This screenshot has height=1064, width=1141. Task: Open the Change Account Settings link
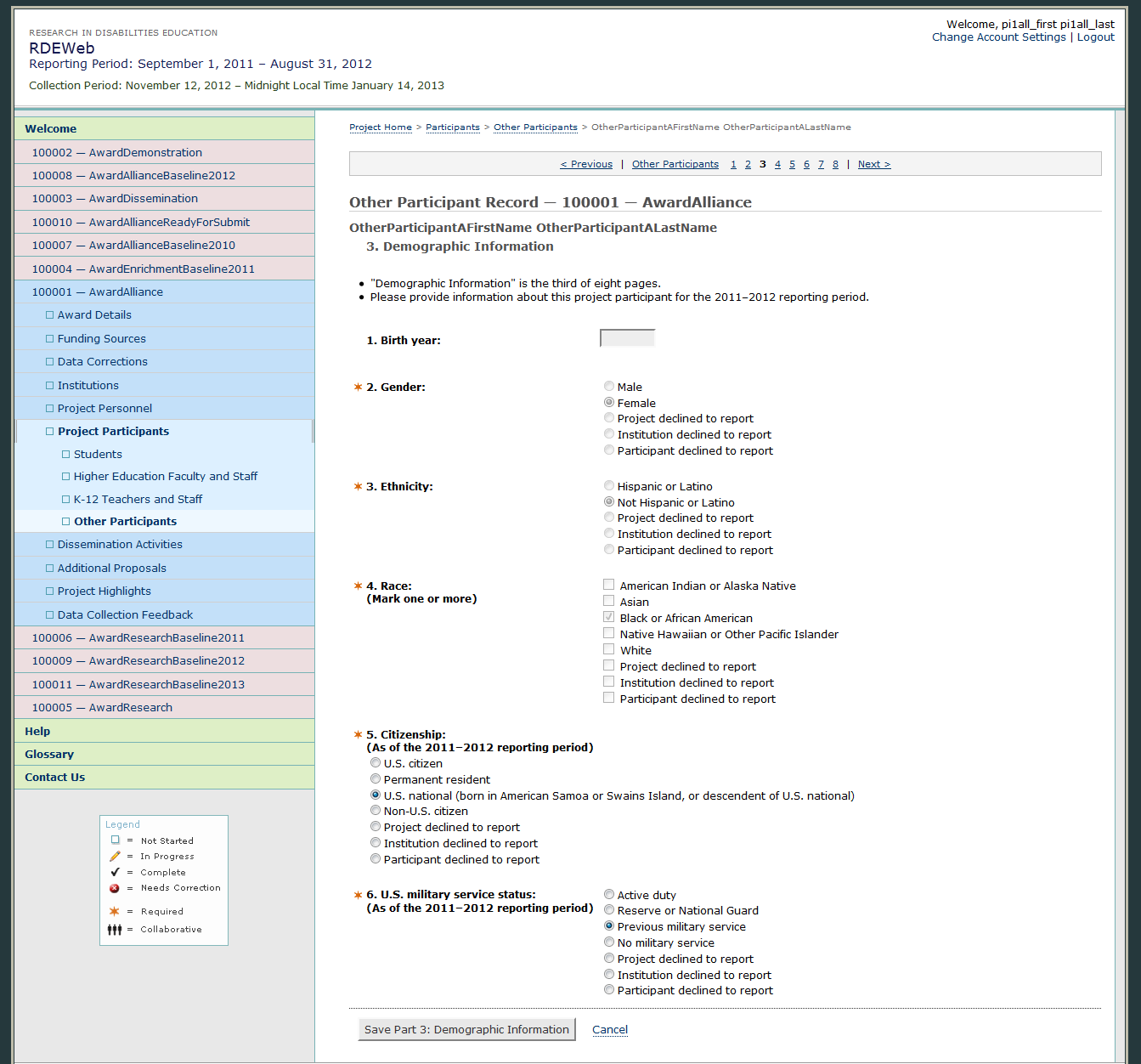click(x=998, y=37)
